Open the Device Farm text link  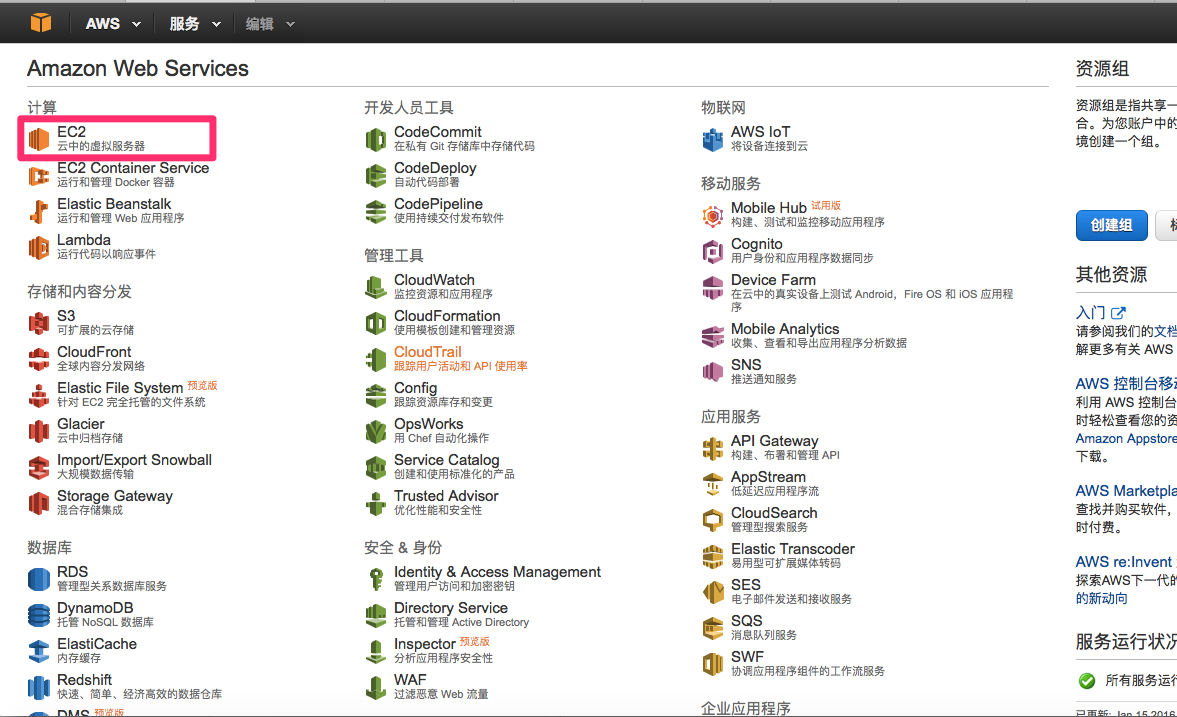click(773, 280)
